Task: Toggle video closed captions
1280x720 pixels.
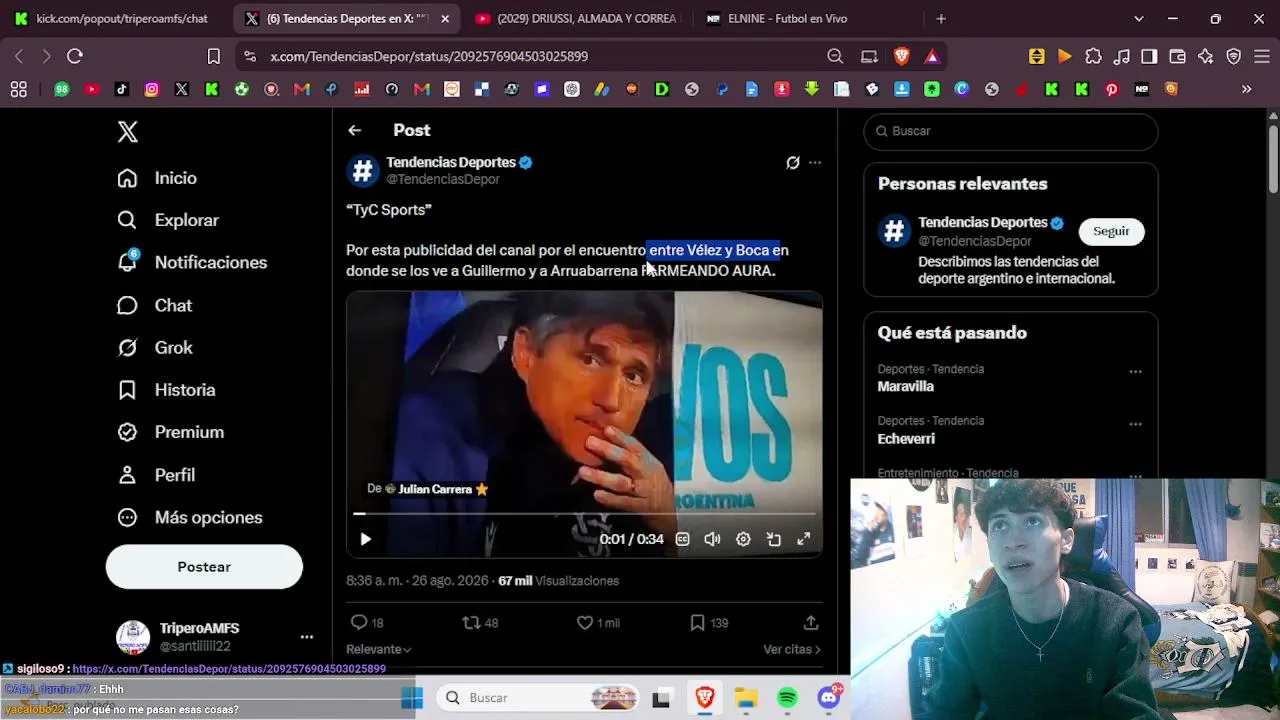Action: (683, 539)
